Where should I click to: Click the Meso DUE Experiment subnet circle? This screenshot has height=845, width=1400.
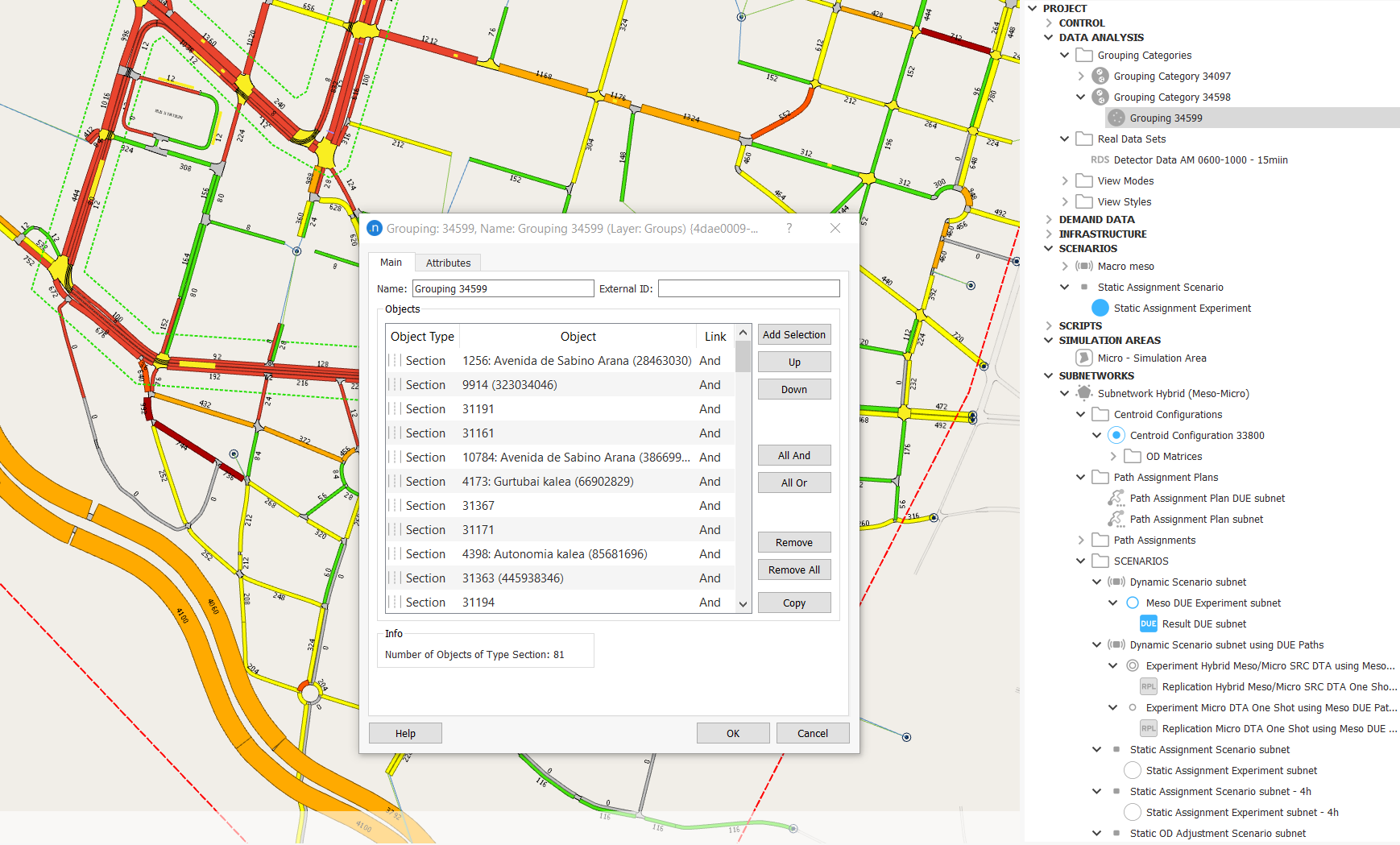[x=1132, y=603]
